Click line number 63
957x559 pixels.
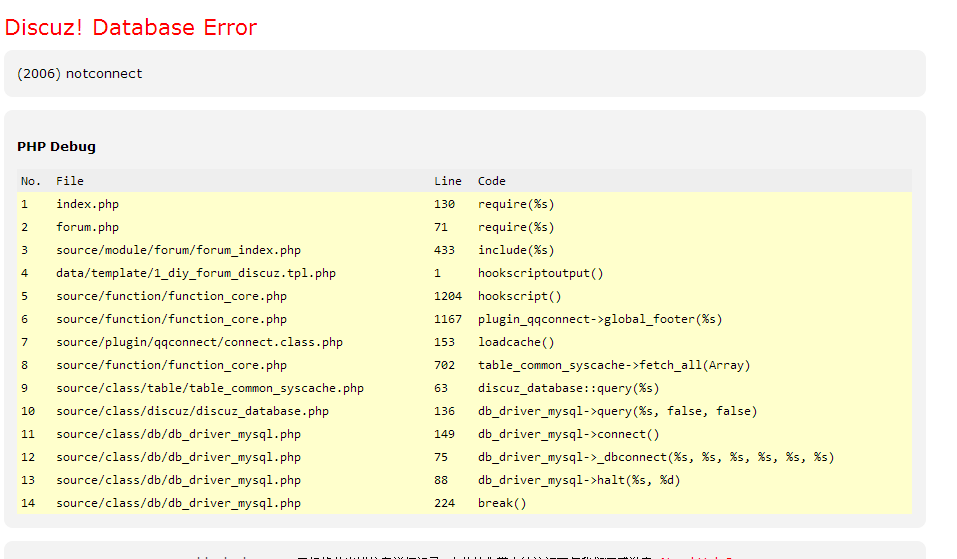tap(441, 388)
